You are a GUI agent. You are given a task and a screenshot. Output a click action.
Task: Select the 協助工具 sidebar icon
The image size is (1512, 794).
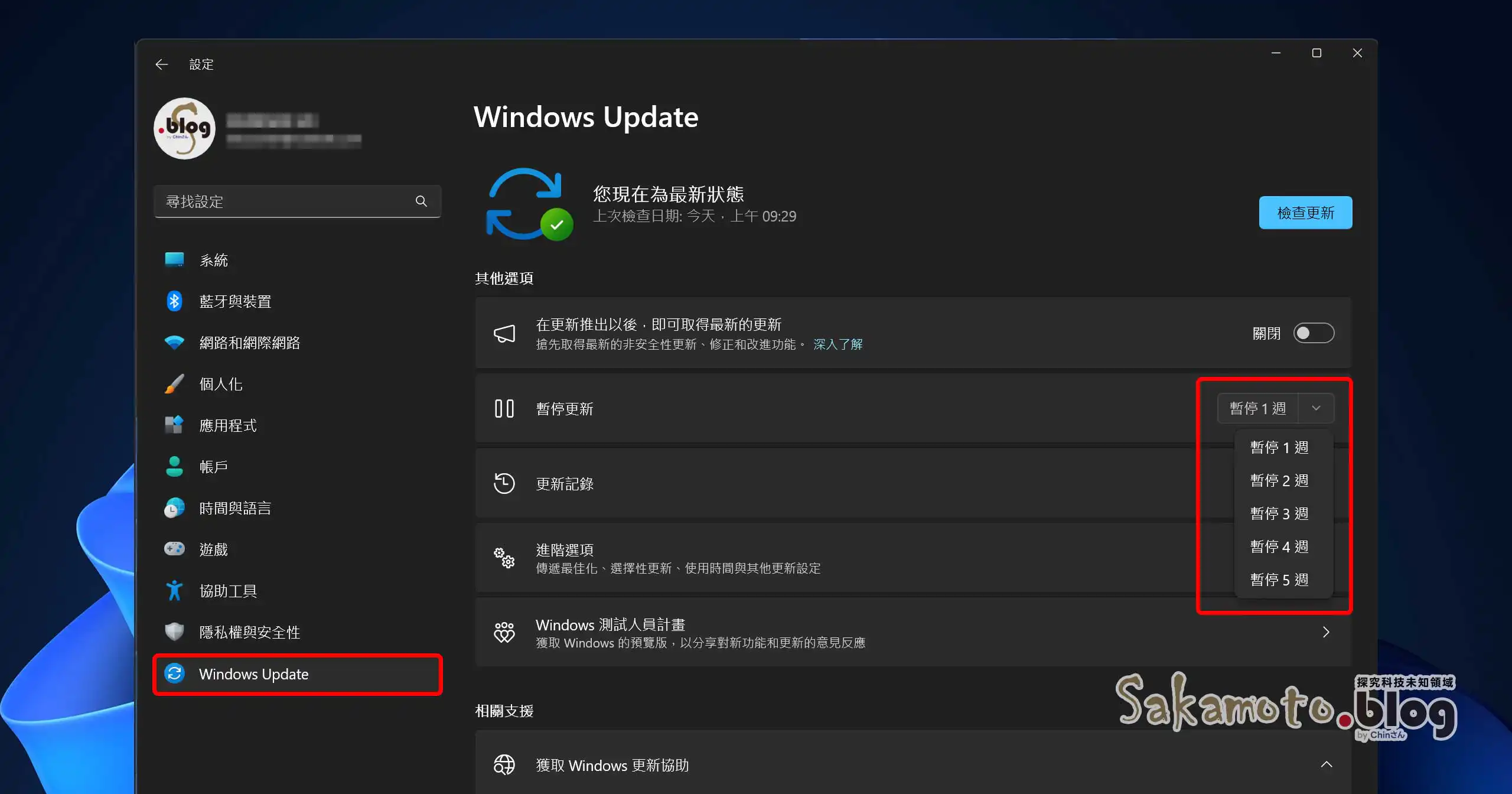[174, 590]
